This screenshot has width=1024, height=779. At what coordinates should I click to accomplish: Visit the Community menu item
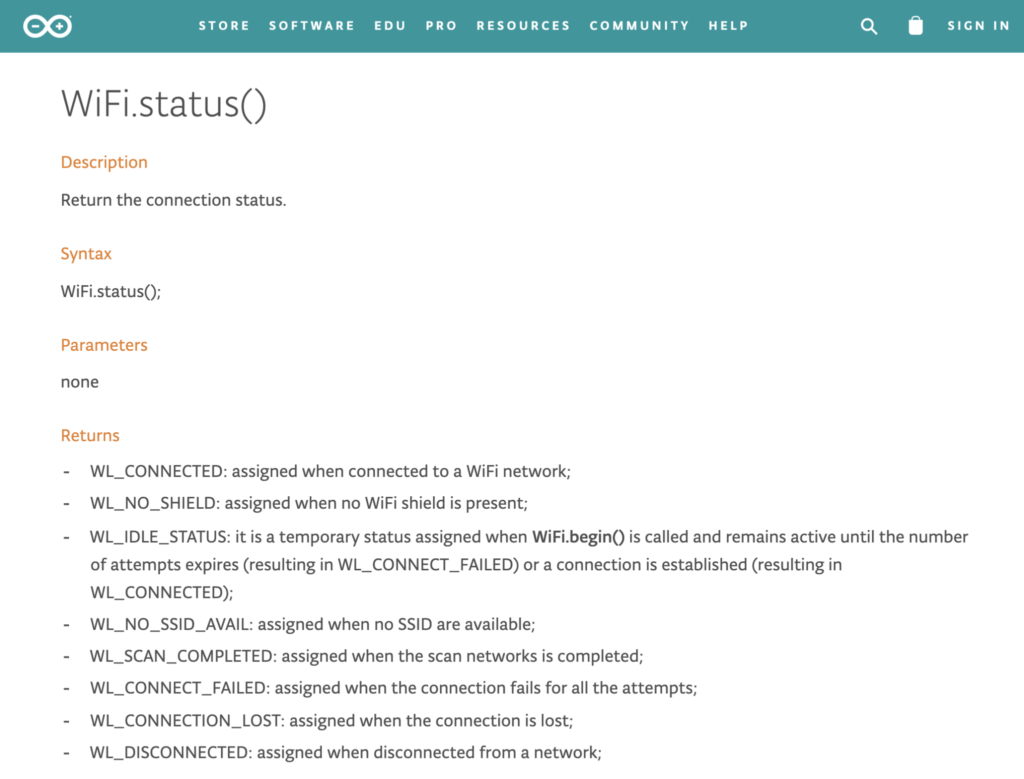pyautogui.click(x=639, y=26)
